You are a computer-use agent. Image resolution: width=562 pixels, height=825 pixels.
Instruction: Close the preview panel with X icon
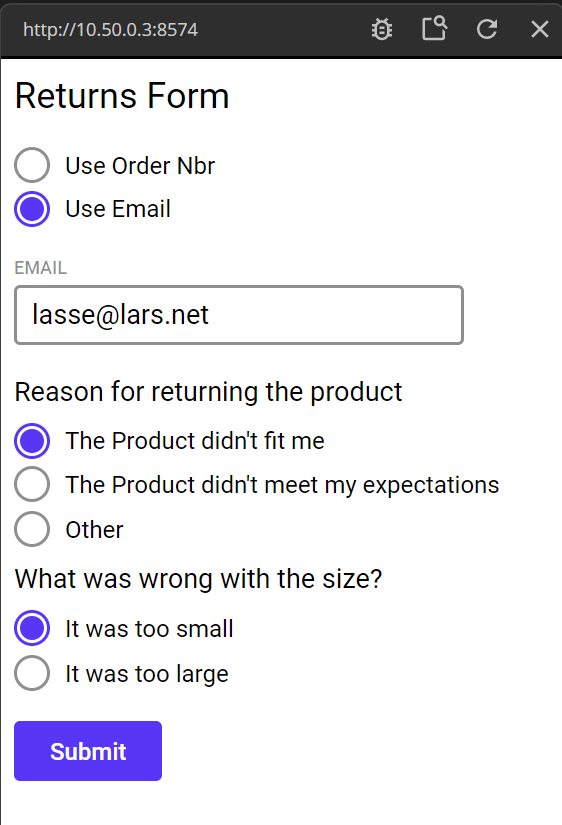point(540,29)
